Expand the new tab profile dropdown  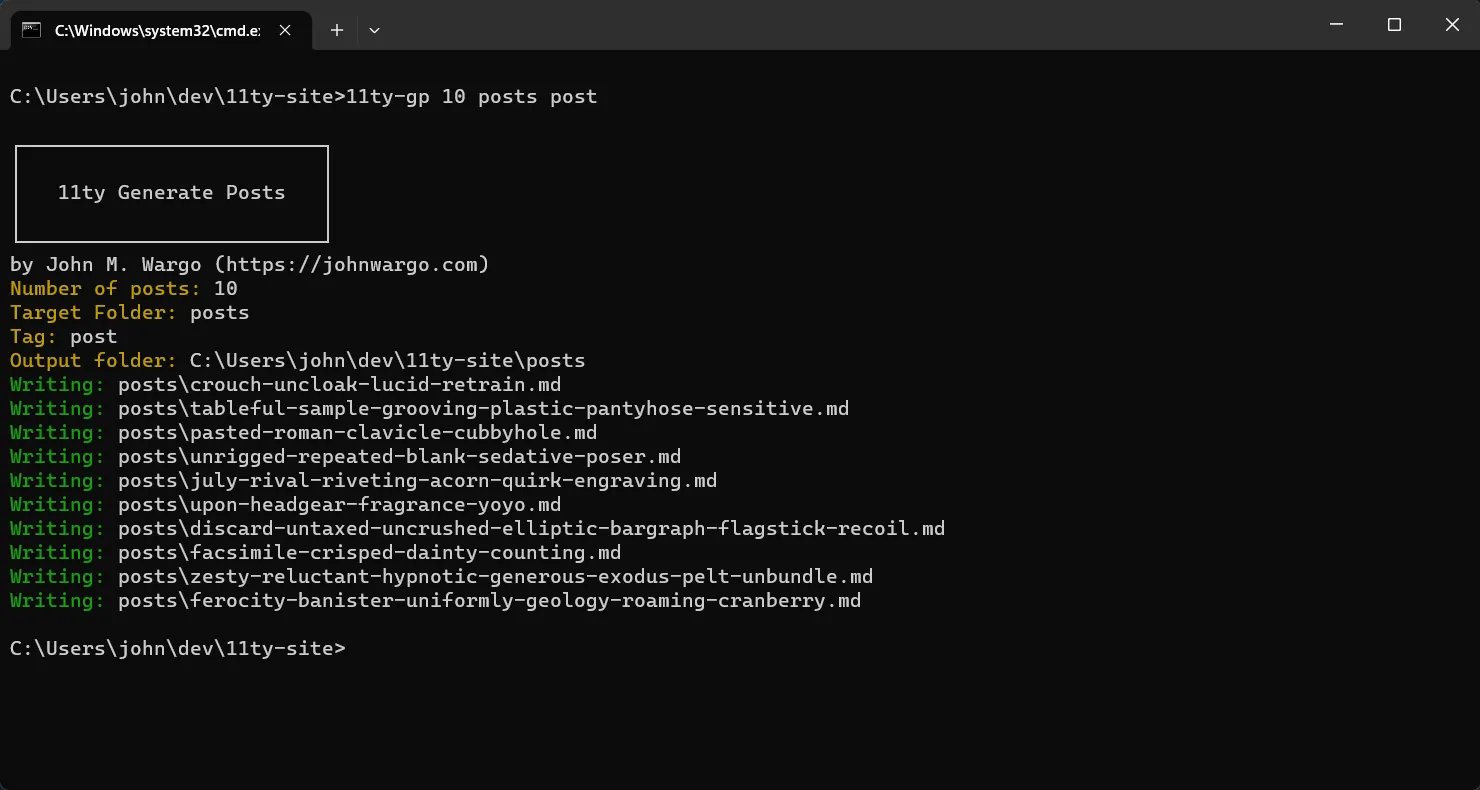point(374,30)
